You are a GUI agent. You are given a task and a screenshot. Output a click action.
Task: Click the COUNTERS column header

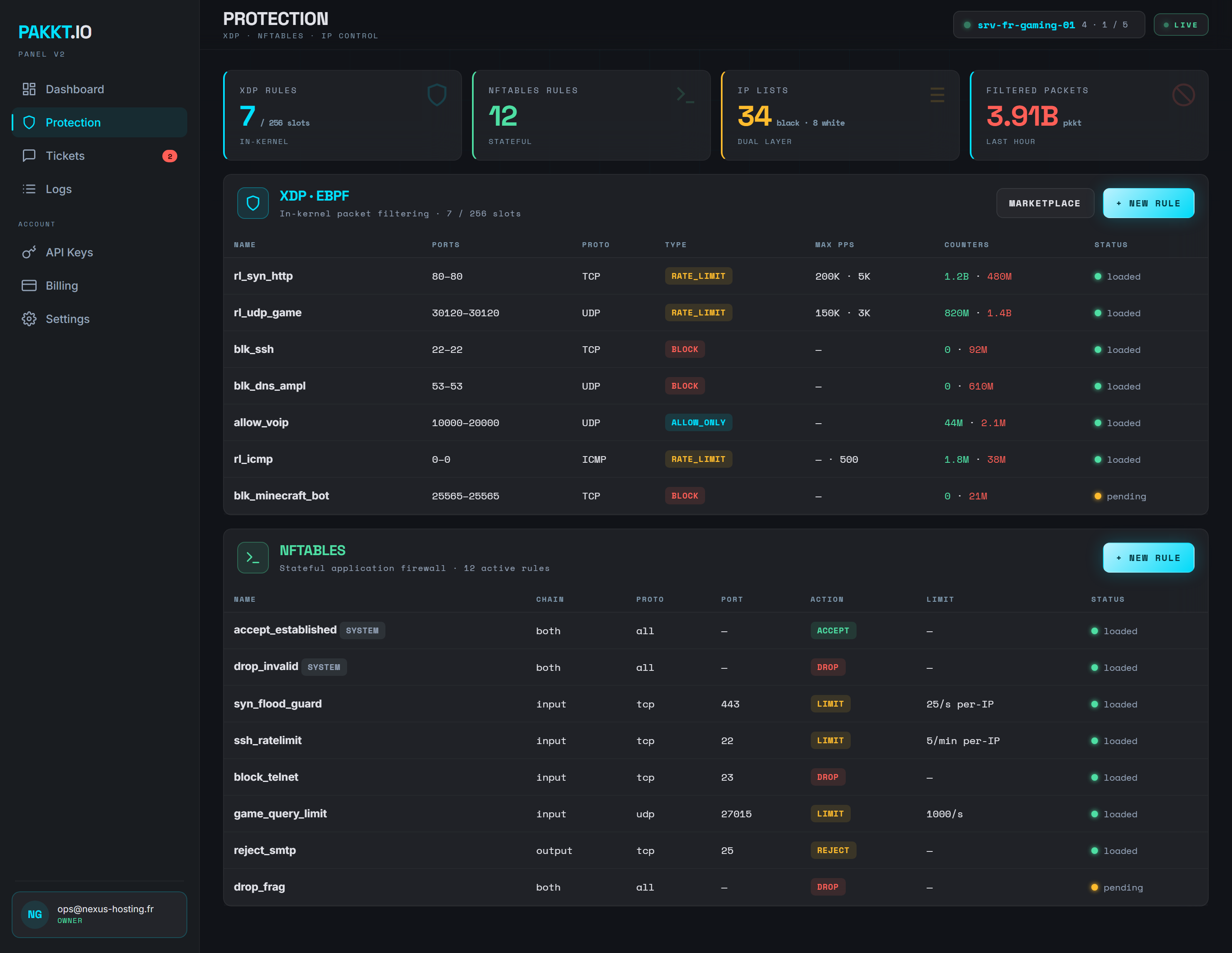966,245
